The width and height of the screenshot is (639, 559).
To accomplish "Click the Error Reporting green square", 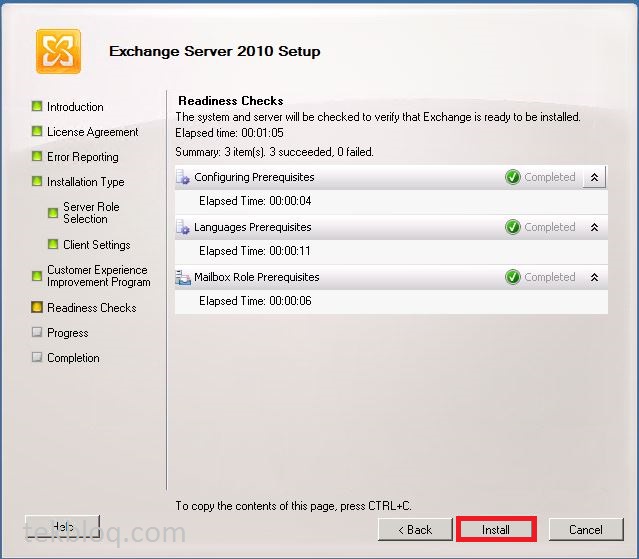I will (37, 156).
